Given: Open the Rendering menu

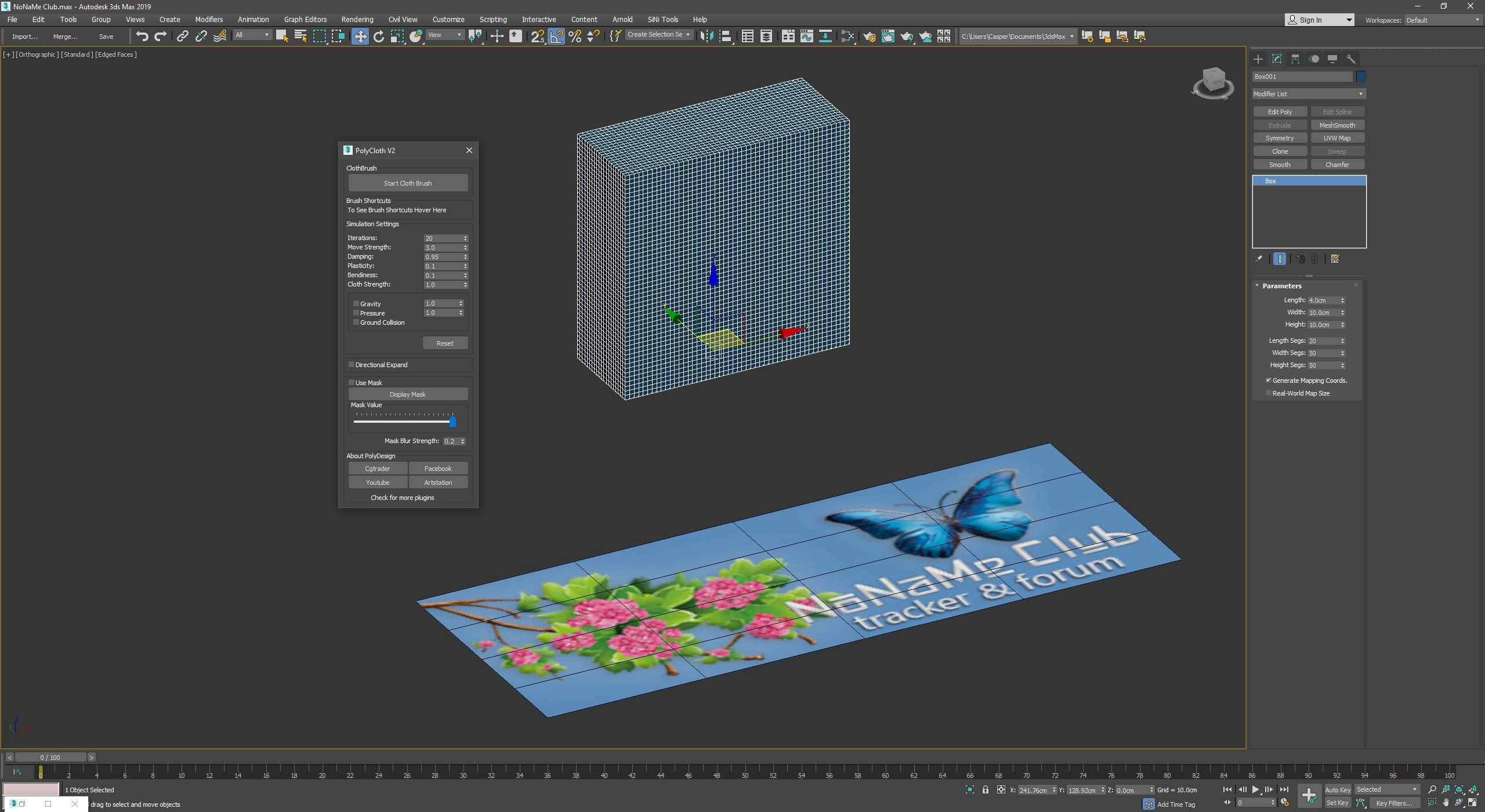Looking at the screenshot, I should pos(357,19).
